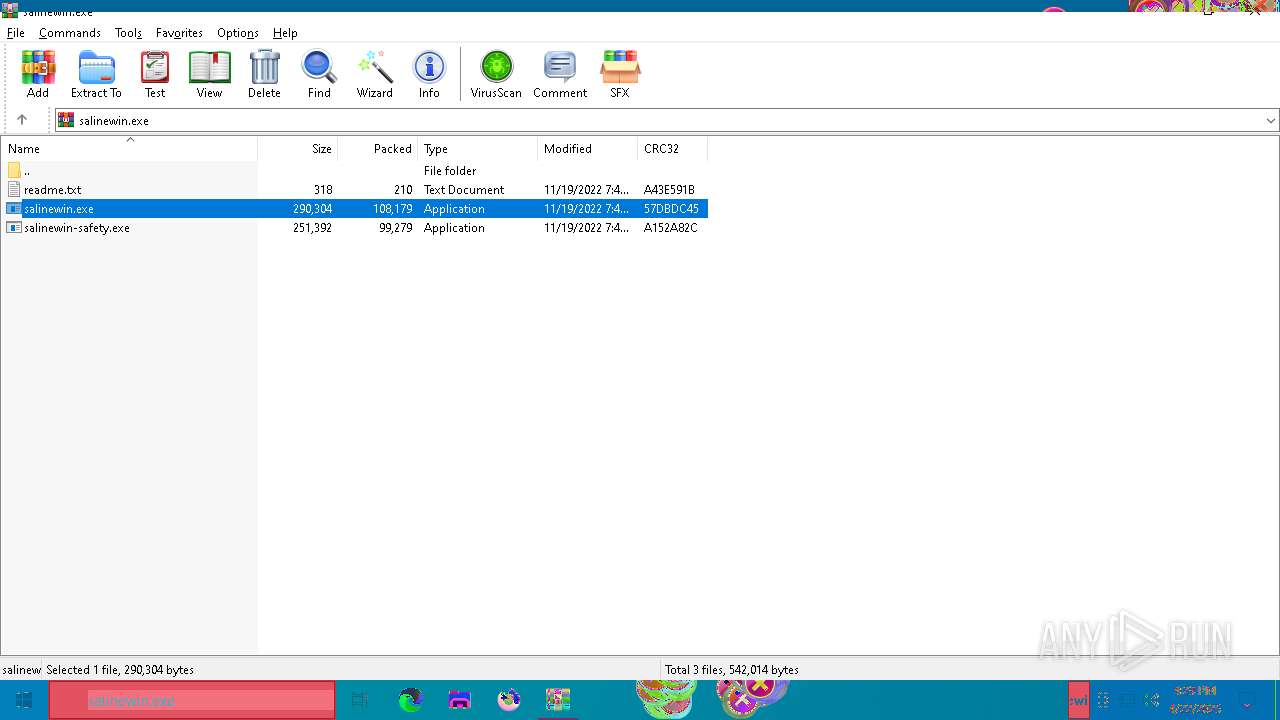Click the CRC32 value A43E591B
Viewport: 1280px width, 720px height.
[669, 190]
